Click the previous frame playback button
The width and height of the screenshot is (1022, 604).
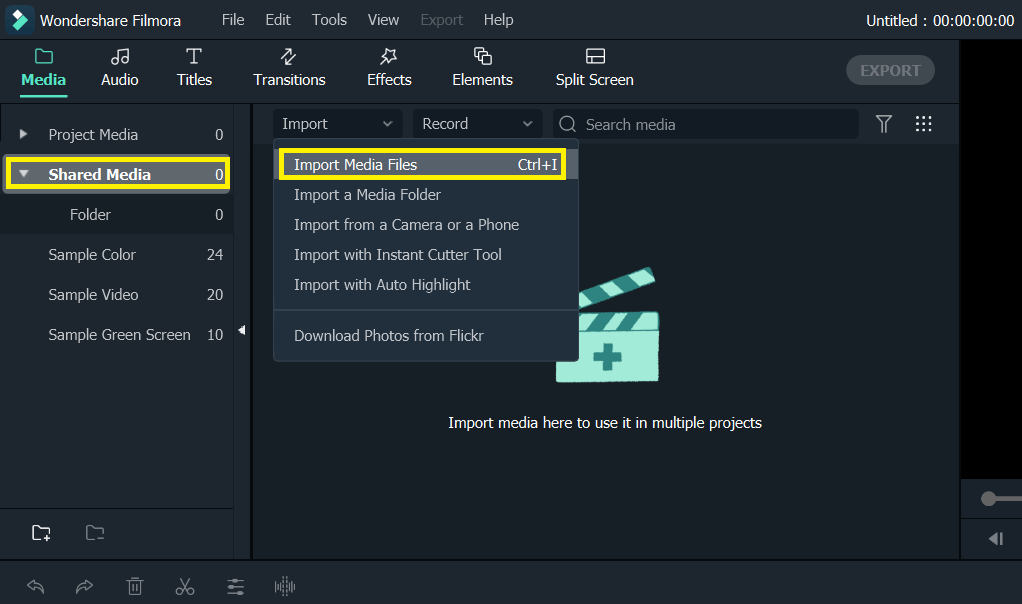click(996, 539)
